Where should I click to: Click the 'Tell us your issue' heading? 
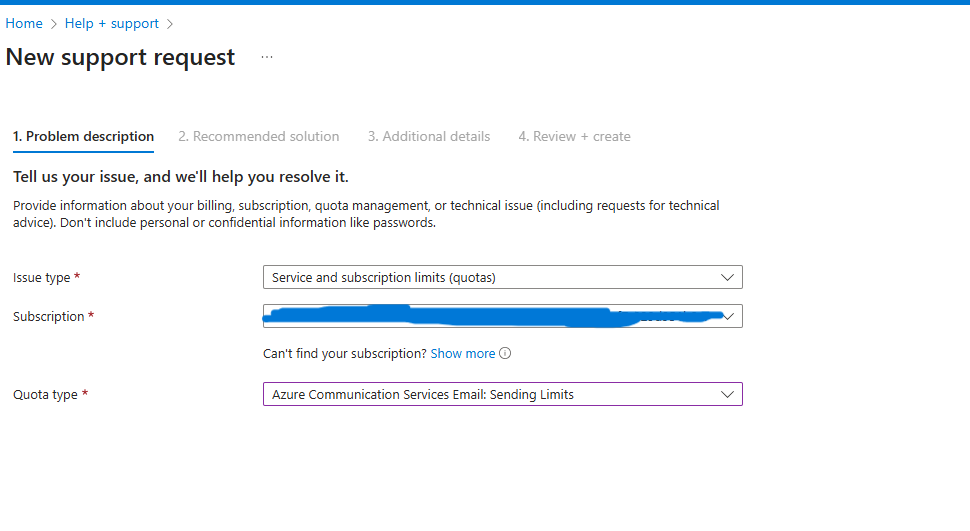pyautogui.click(x=181, y=177)
